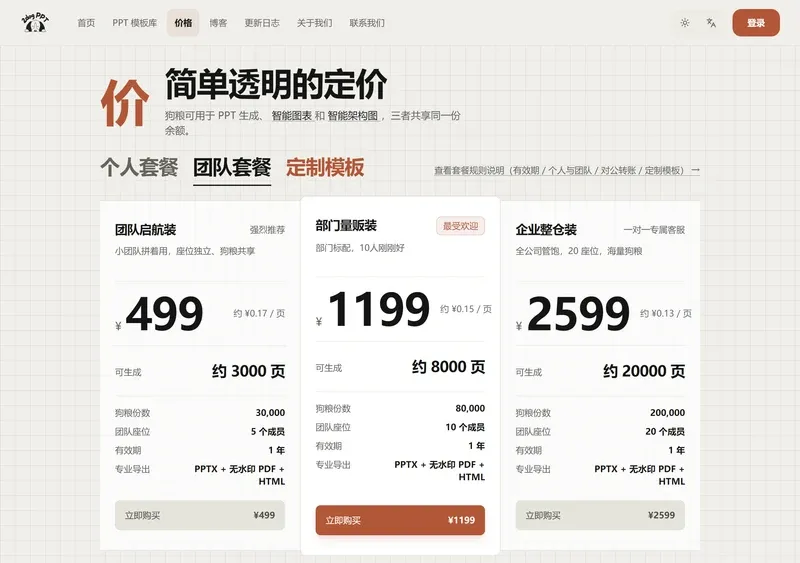Screen dimensions: 800x563
Task: Click 20 个成员 seat value
Action: [665, 431]
